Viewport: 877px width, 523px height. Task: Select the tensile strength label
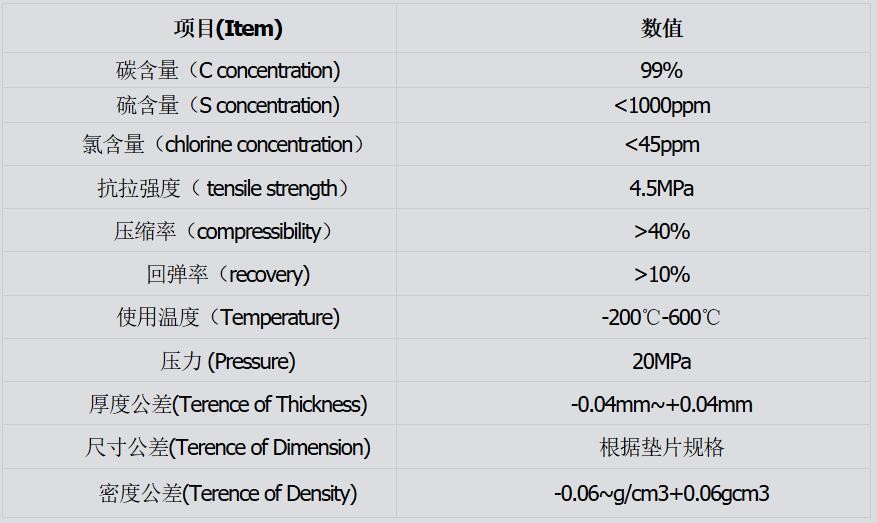226,188
